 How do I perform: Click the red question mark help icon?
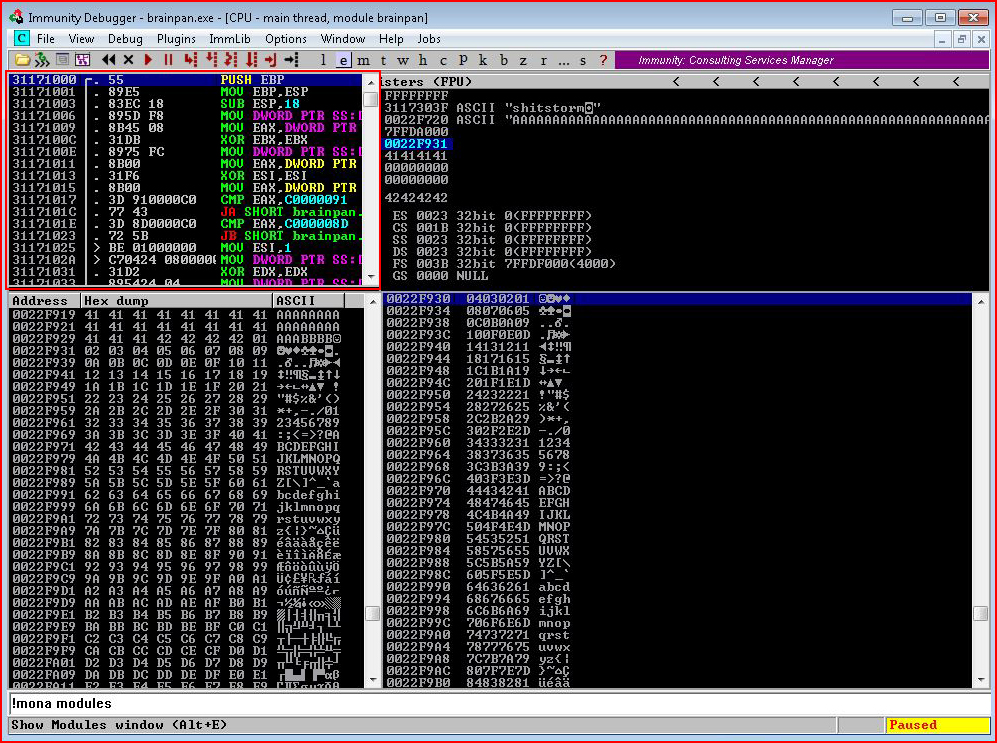point(603,60)
